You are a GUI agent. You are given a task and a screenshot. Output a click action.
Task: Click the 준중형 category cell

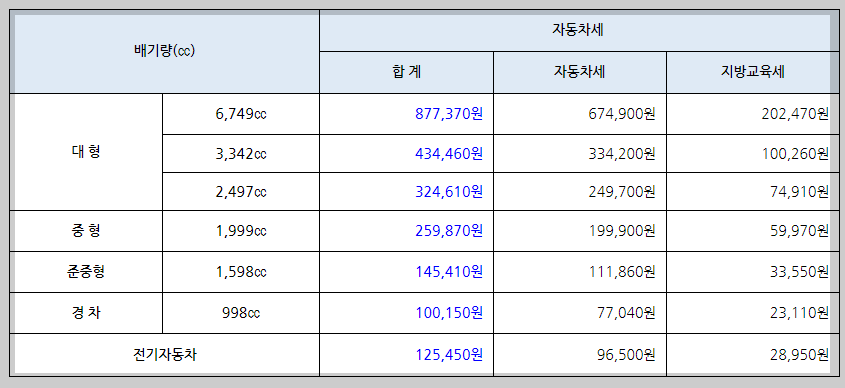point(86,272)
